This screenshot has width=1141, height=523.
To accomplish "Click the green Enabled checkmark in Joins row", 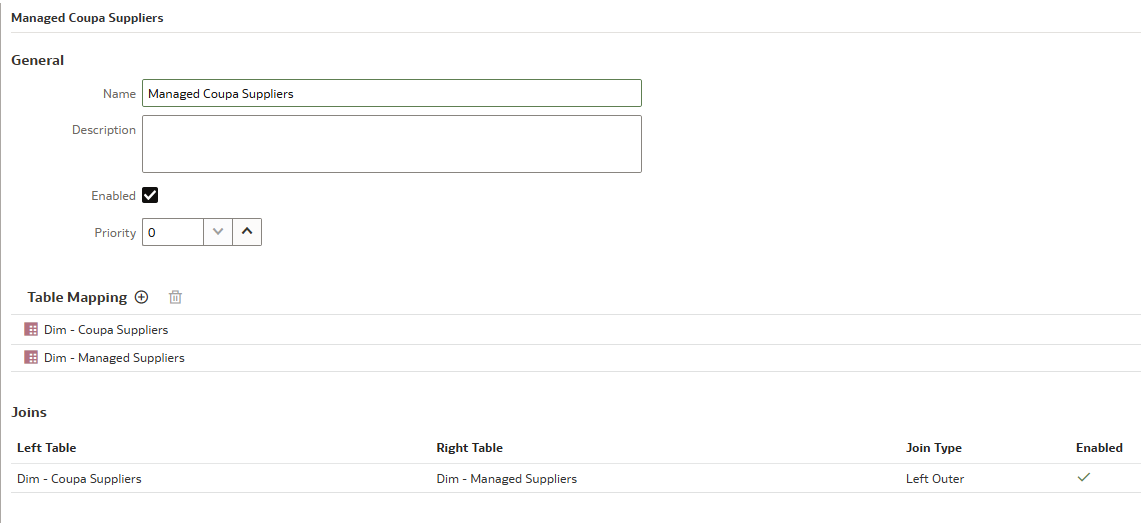I will 1084,477.
